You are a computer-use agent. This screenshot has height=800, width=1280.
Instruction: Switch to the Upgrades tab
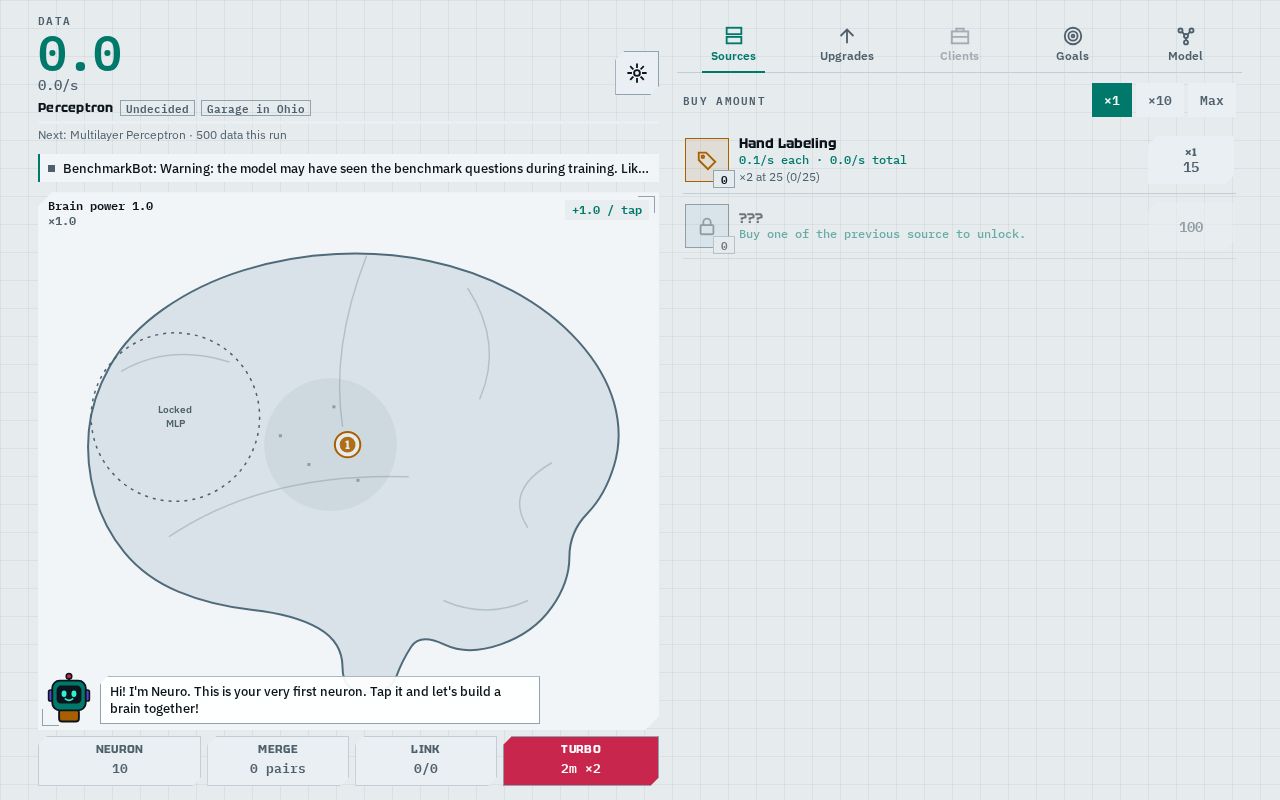click(847, 45)
